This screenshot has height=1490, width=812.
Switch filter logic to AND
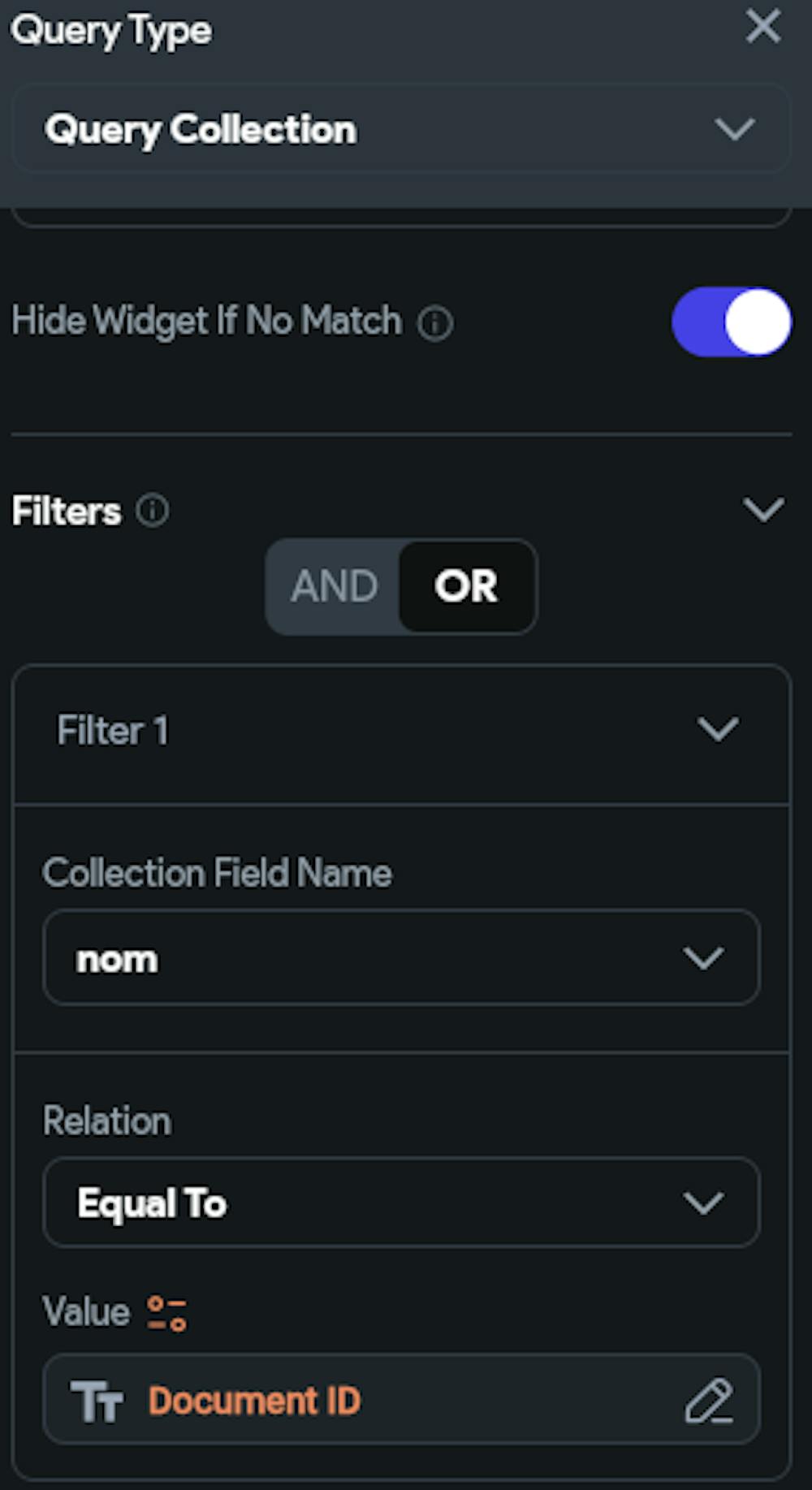335,586
